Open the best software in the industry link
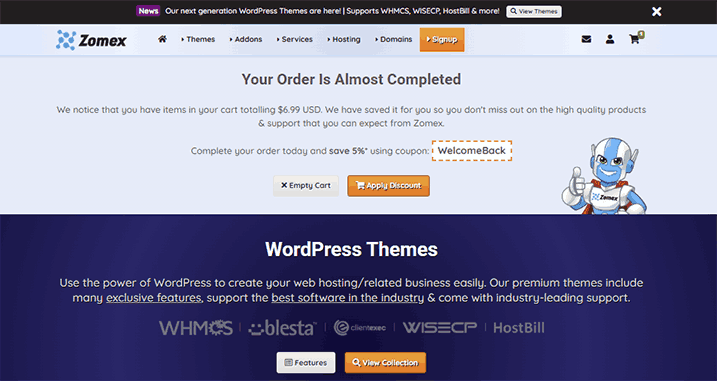Screen dimensions: 717x381 point(348,298)
